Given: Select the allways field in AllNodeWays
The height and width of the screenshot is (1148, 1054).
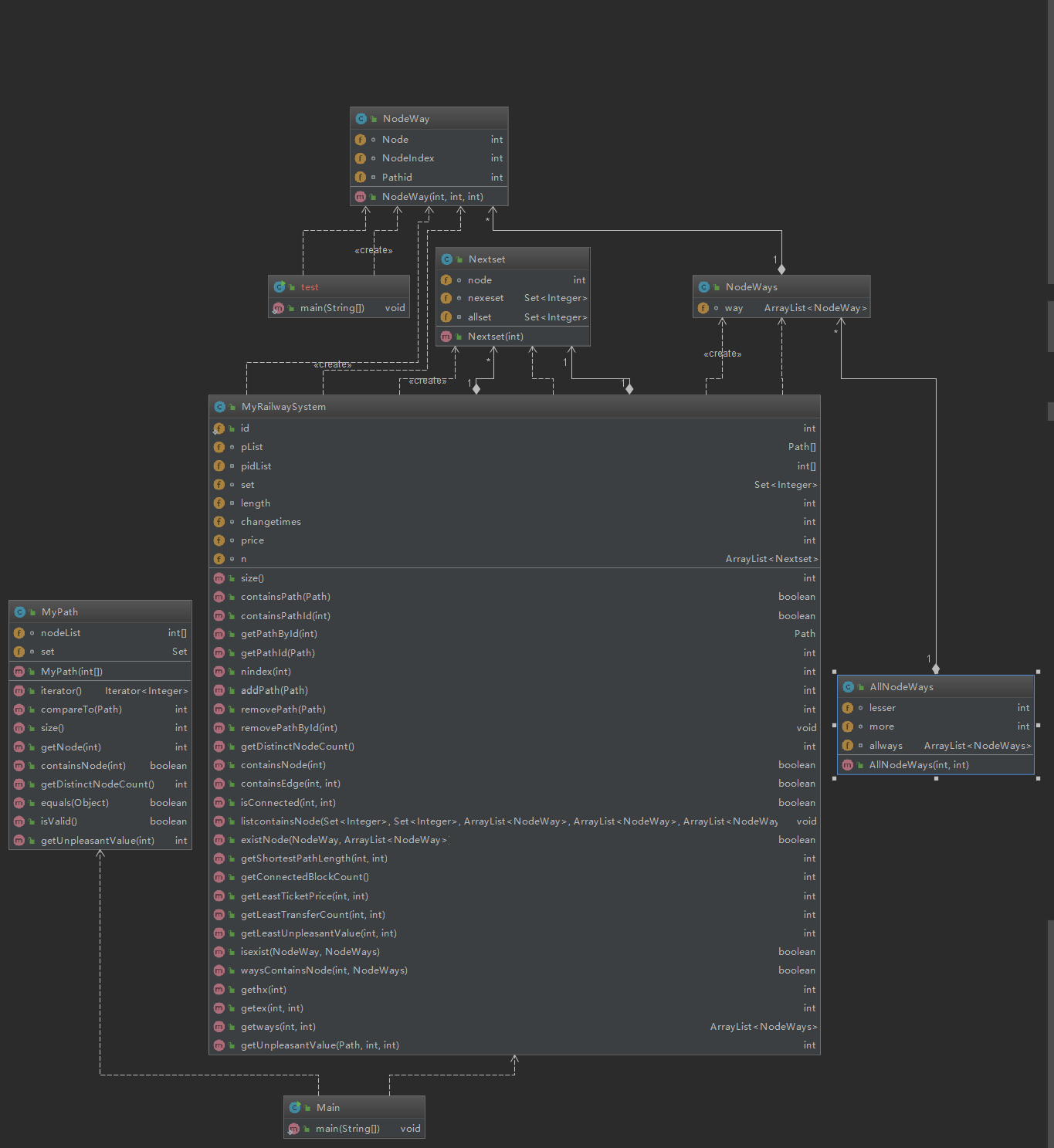Looking at the screenshot, I should (886, 746).
